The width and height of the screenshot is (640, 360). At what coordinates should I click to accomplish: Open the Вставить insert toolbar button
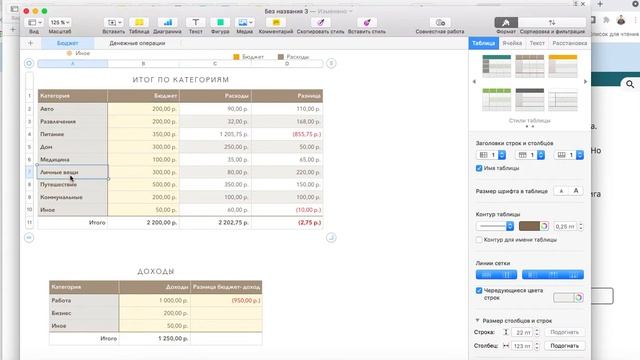[x=113, y=22]
